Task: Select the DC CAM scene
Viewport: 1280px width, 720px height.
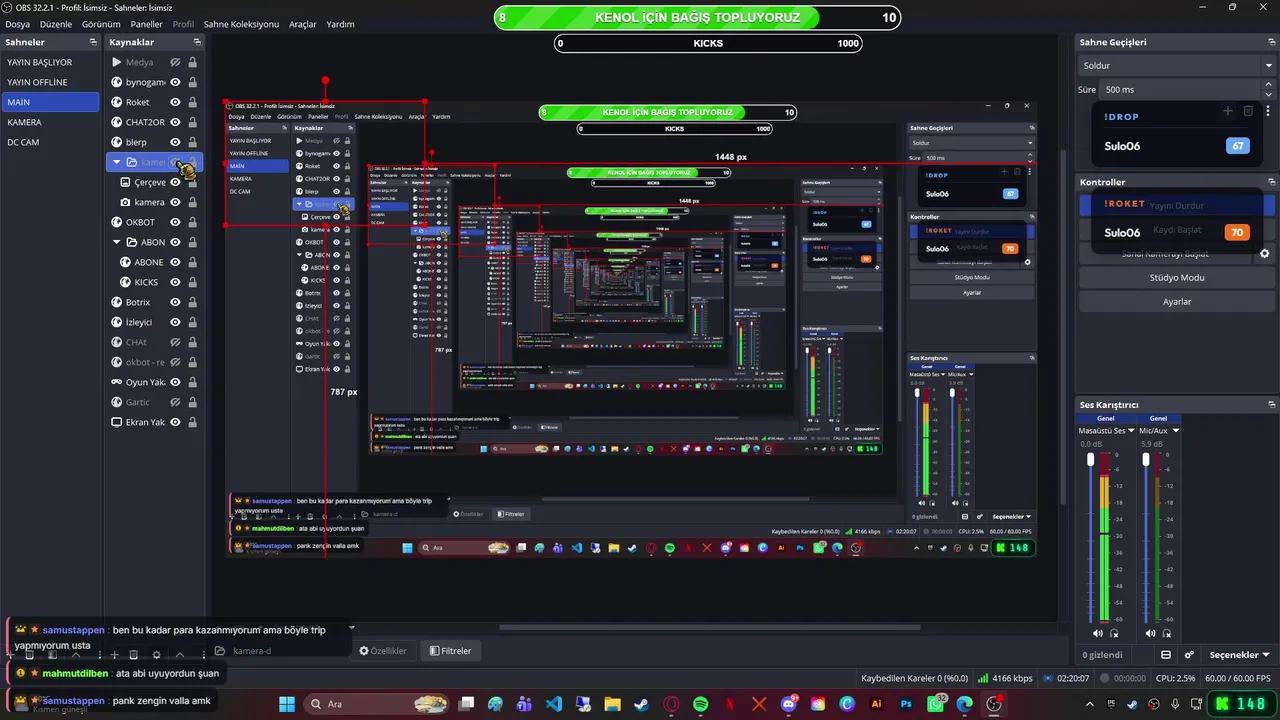Action: click(x=51, y=142)
